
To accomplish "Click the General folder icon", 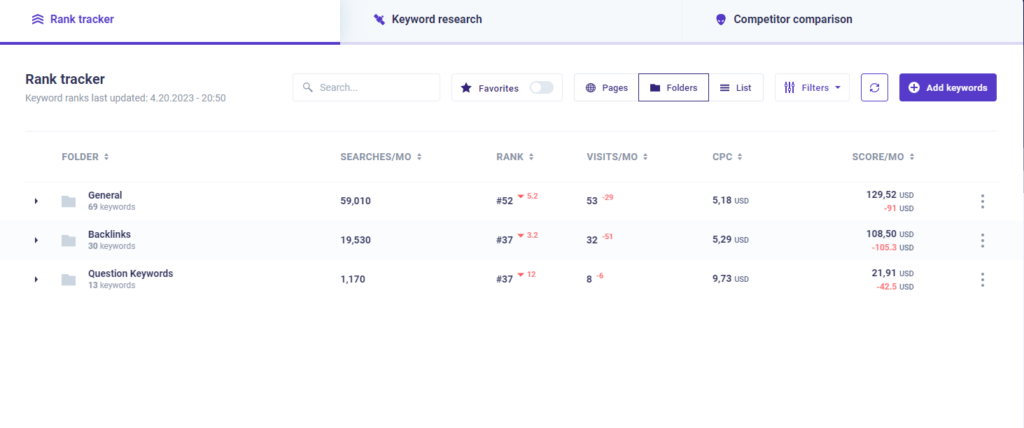I will (69, 201).
